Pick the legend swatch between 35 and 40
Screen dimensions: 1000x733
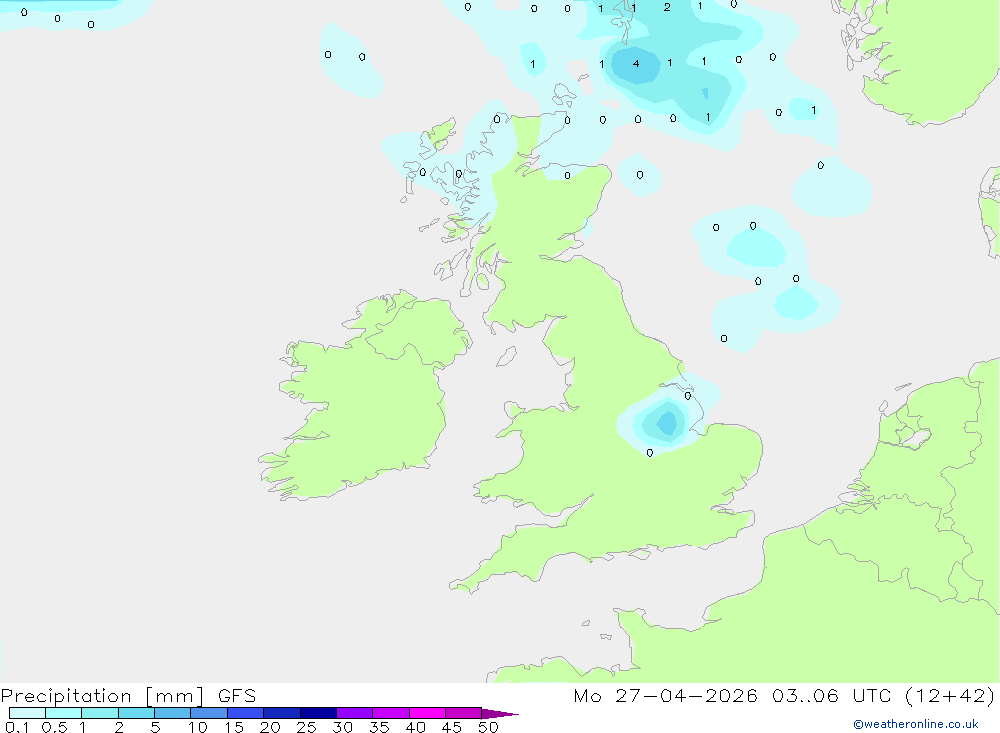tap(391, 713)
